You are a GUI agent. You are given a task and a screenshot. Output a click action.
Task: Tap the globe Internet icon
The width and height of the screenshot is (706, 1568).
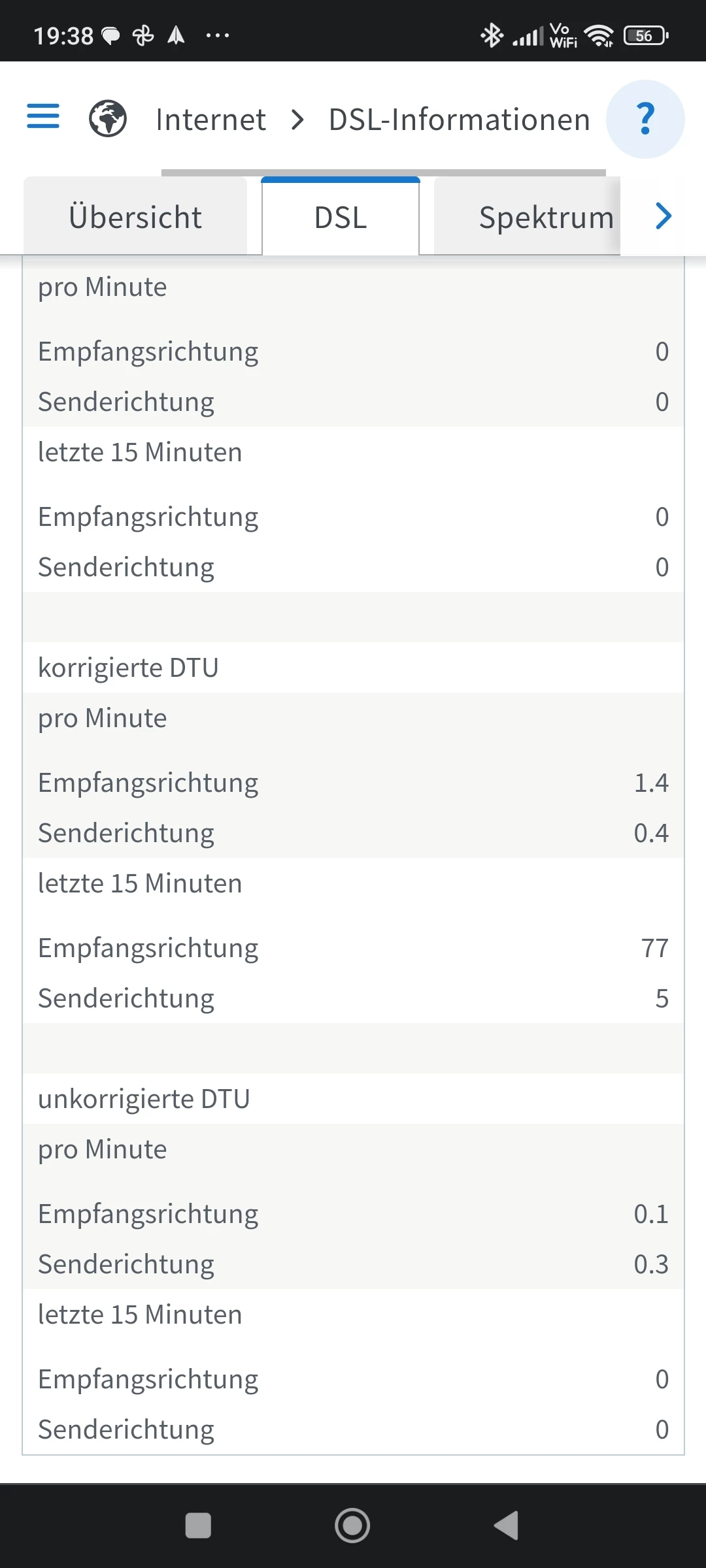click(108, 118)
